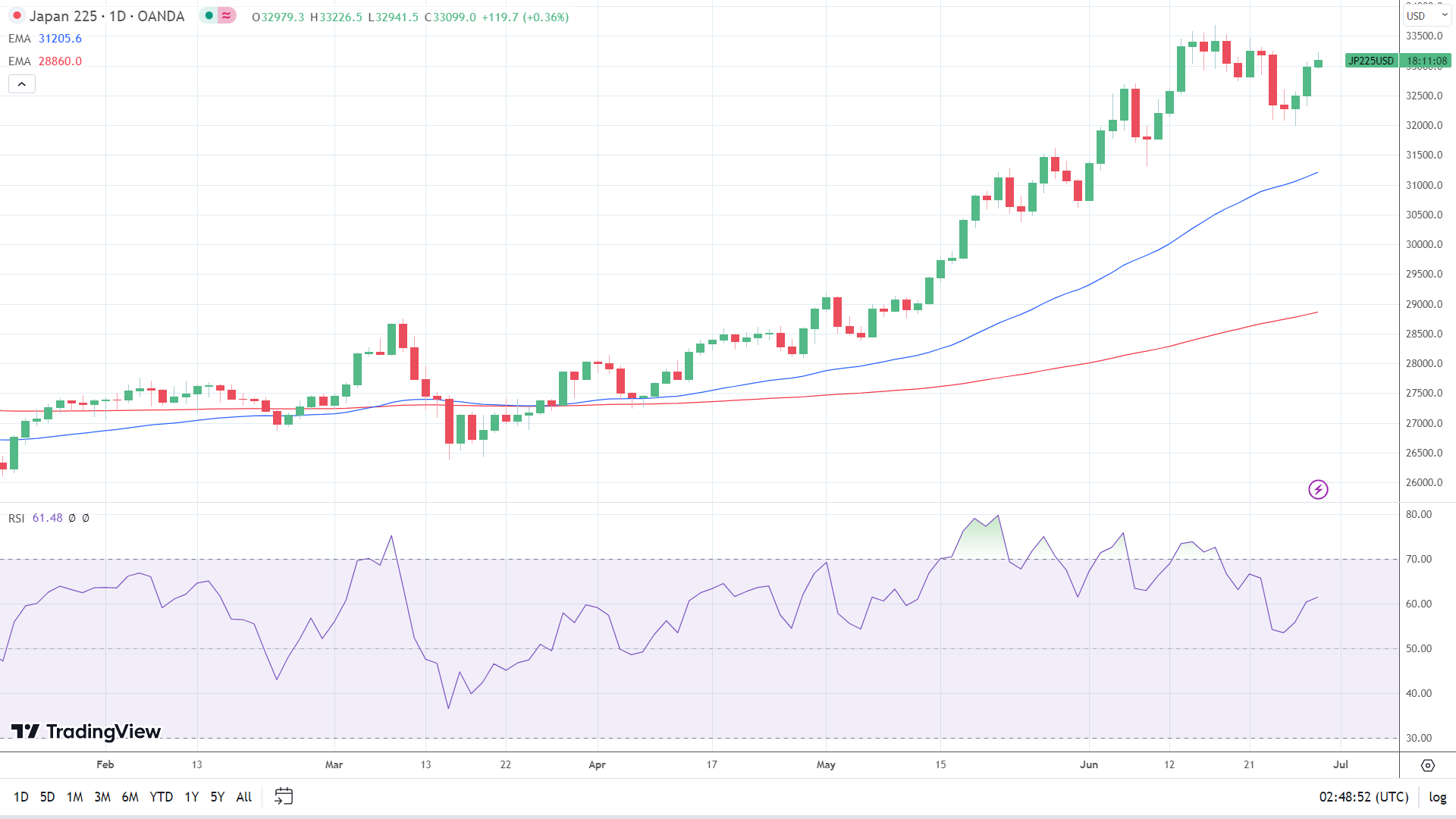Click the Jun date axis label
The image size is (1456, 819).
click(1089, 764)
